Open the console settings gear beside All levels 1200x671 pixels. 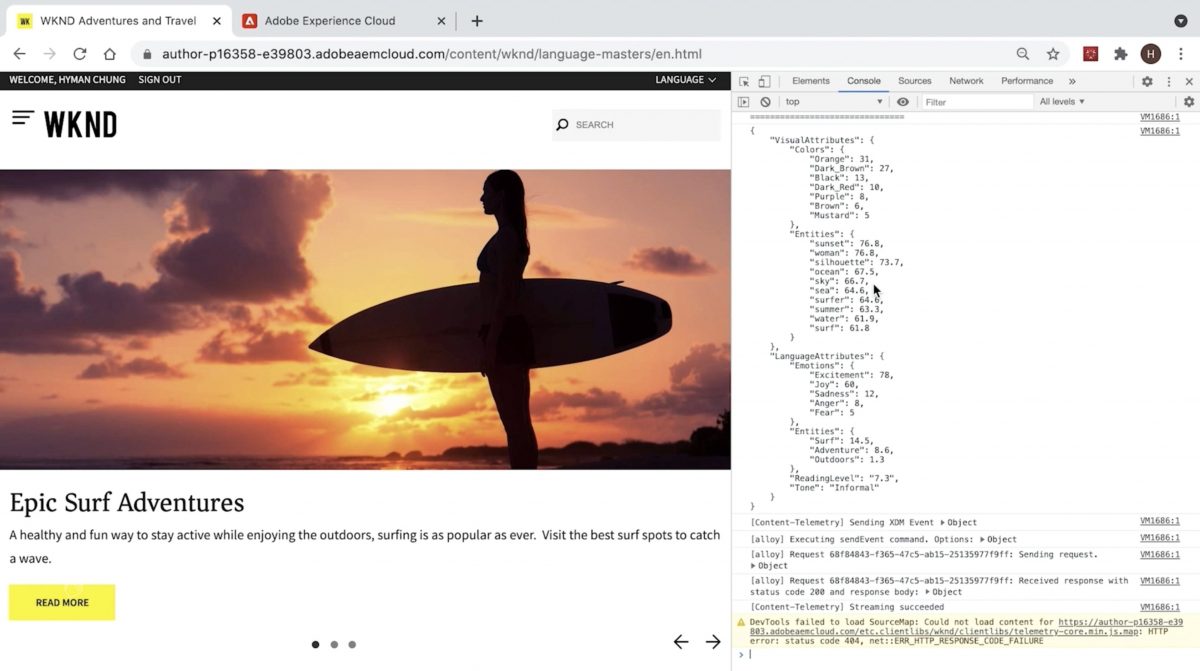[1188, 102]
